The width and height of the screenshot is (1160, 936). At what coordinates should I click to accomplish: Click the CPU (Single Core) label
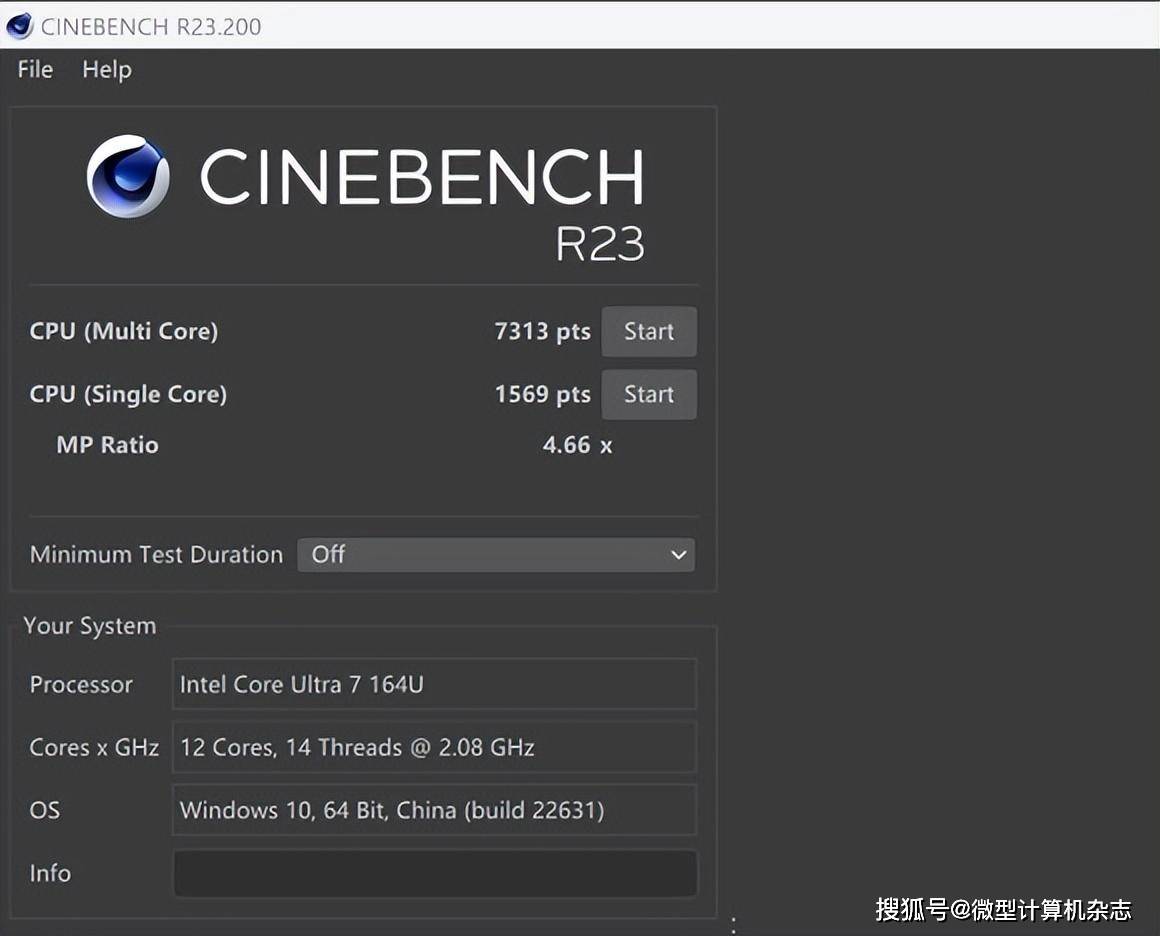coord(128,394)
